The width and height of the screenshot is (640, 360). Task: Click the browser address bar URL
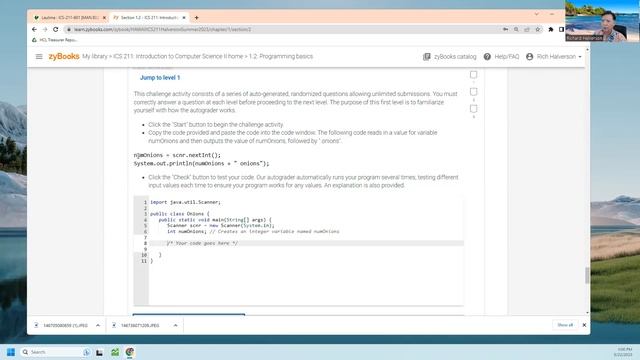pyautogui.click(x=162, y=29)
